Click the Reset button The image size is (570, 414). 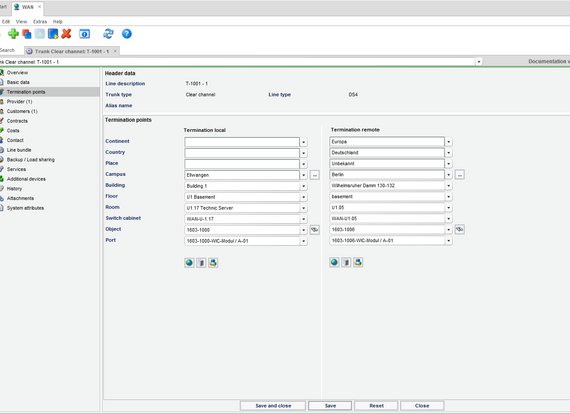click(x=376, y=406)
